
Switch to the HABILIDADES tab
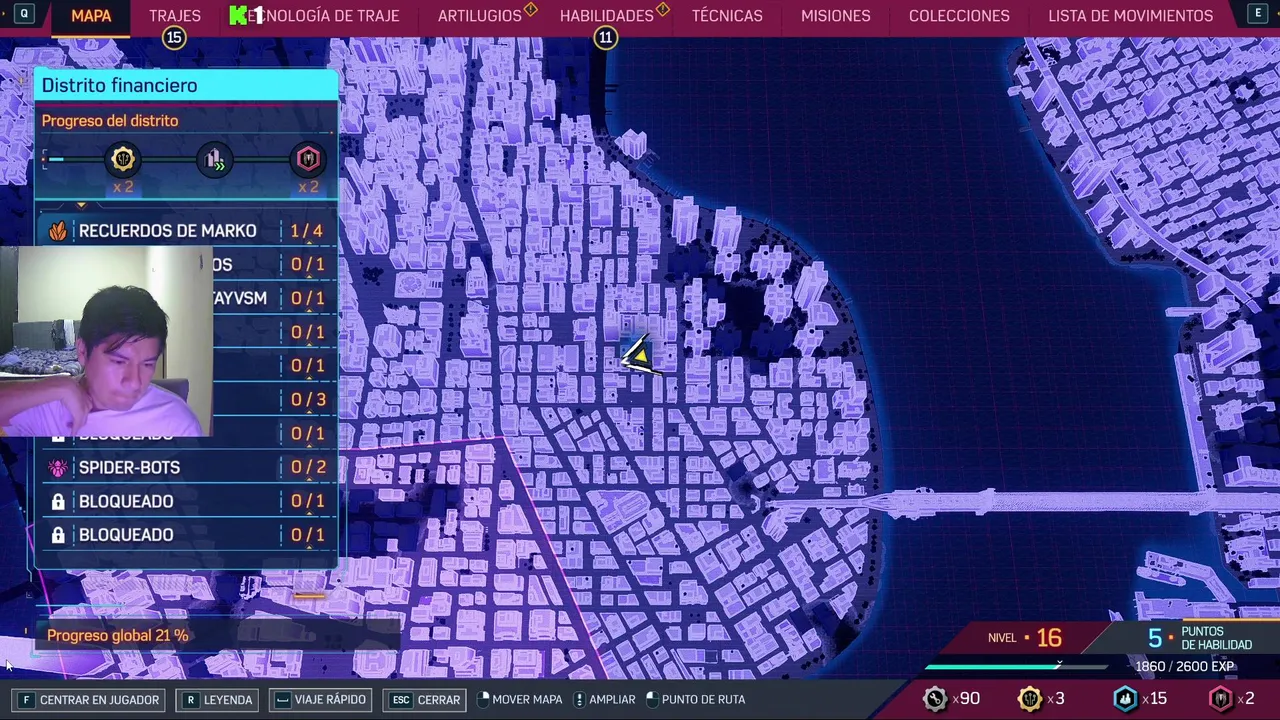pyautogui.click(x=606, y=16)
